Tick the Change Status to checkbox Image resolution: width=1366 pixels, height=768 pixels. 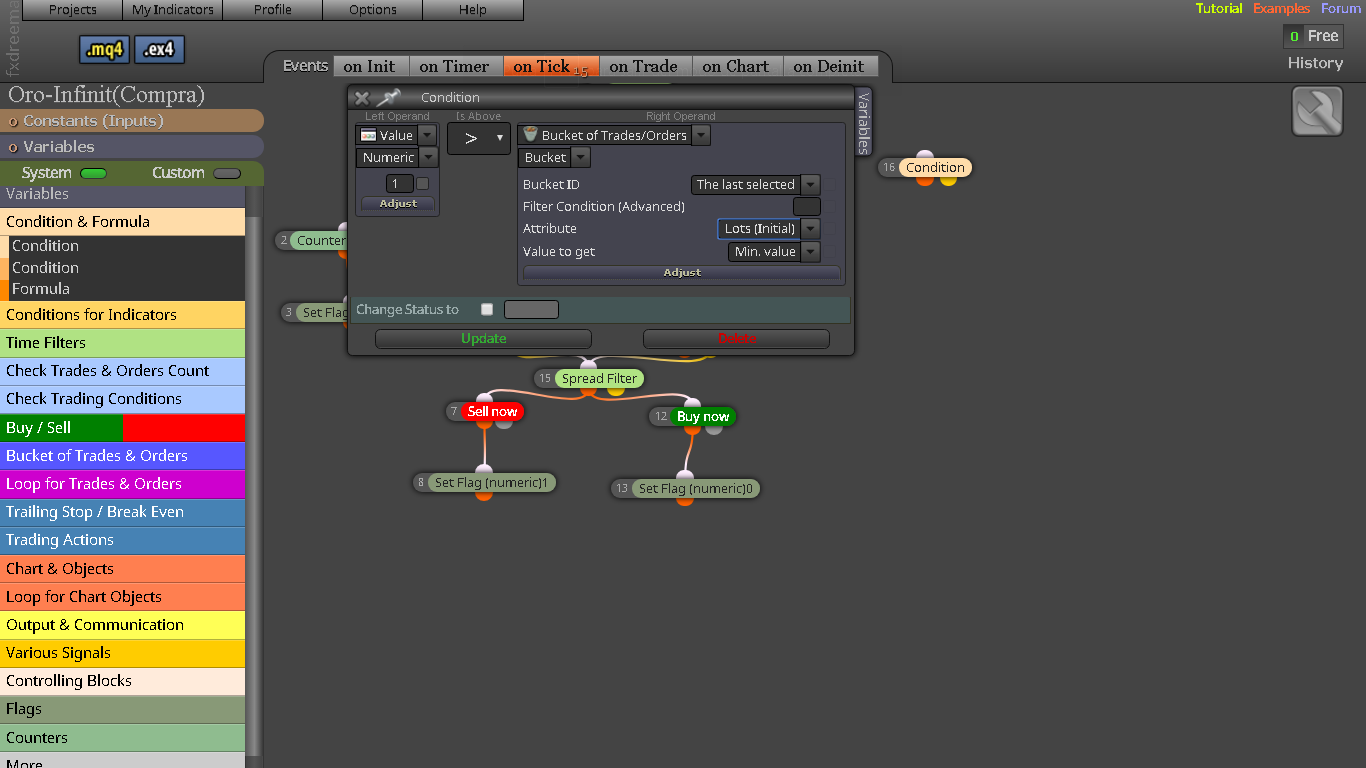487,309
